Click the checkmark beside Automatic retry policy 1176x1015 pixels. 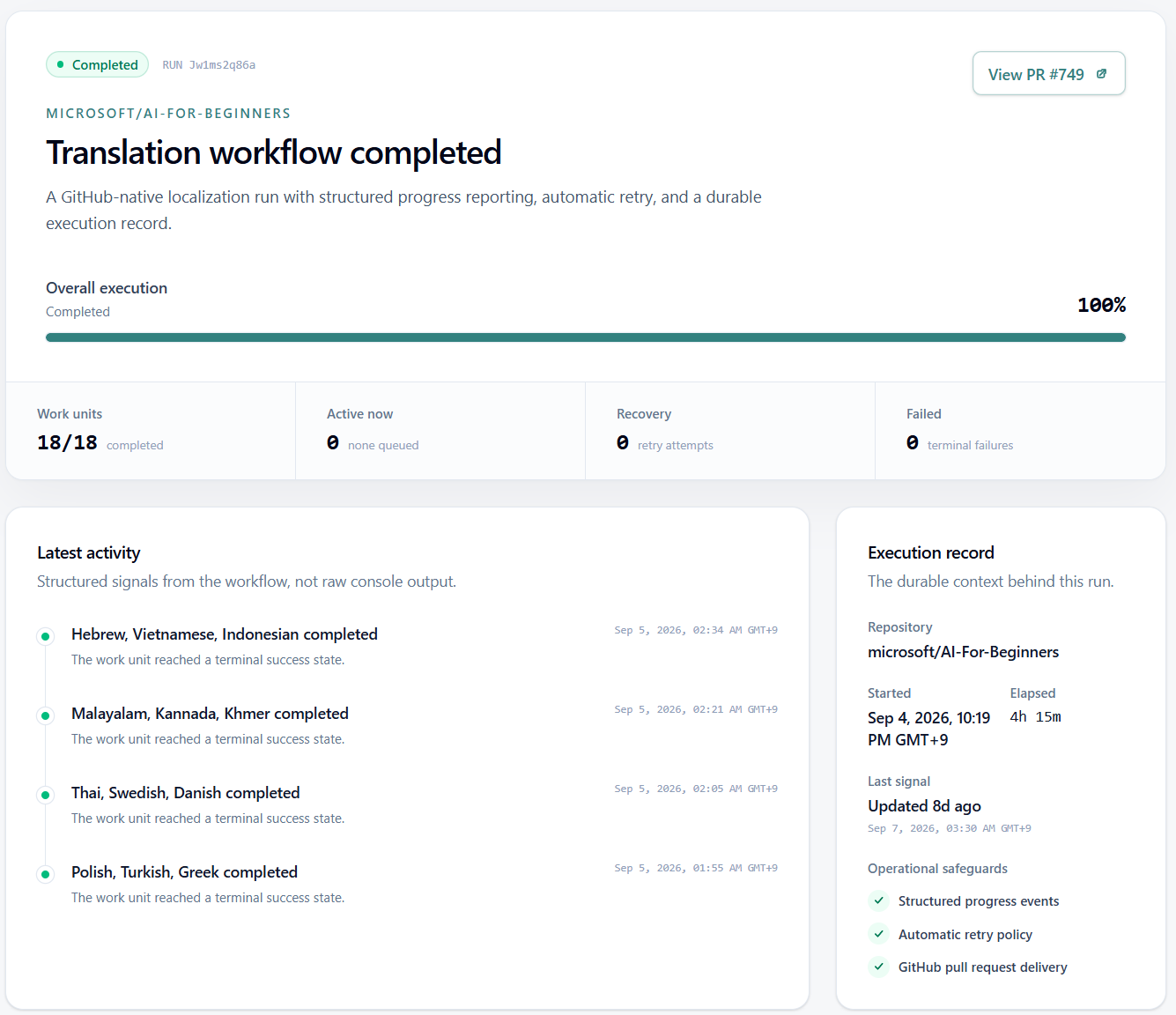click(x=878, y=934)
